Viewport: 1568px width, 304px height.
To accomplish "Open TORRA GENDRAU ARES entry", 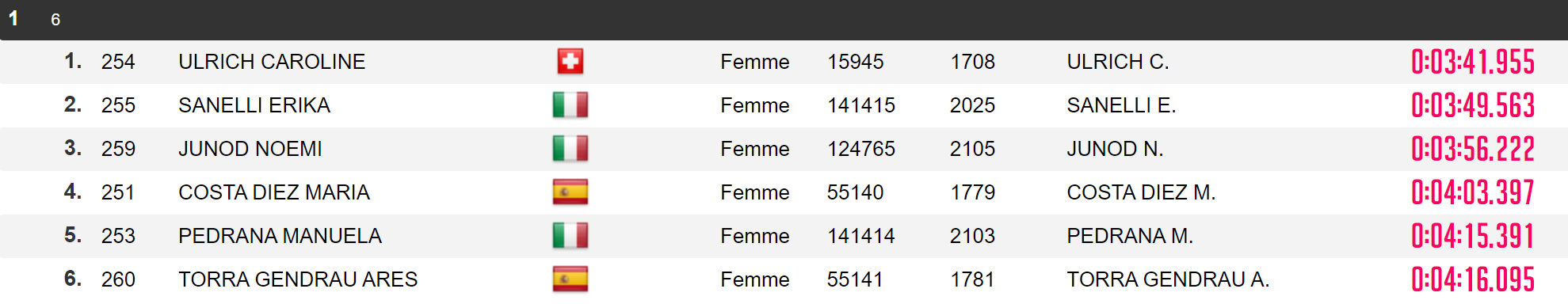I will tap(298, 279).
